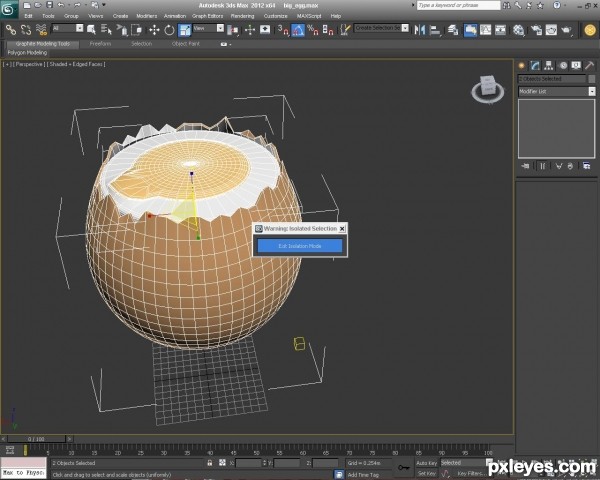Click Edit Named Selection Sets icon

pyautogui.click(x=345, y=29)
